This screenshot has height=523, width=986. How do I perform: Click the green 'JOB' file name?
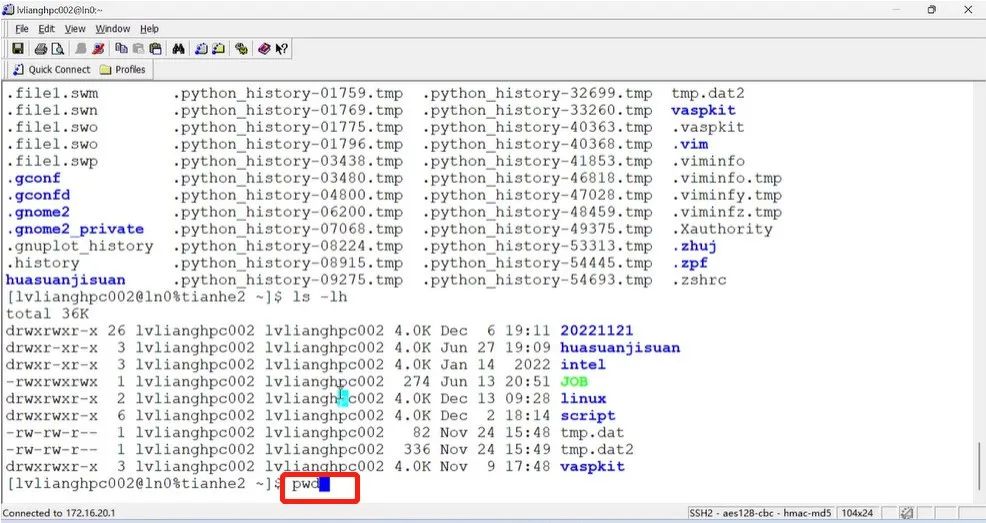click(574, 382)
